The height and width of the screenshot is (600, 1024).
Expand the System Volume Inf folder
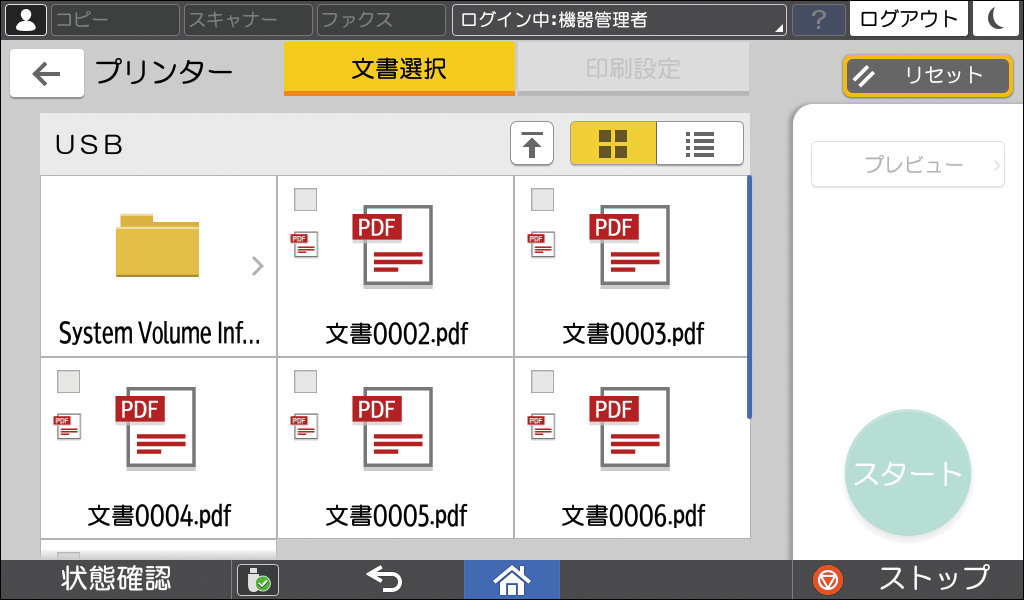point(256,265)
